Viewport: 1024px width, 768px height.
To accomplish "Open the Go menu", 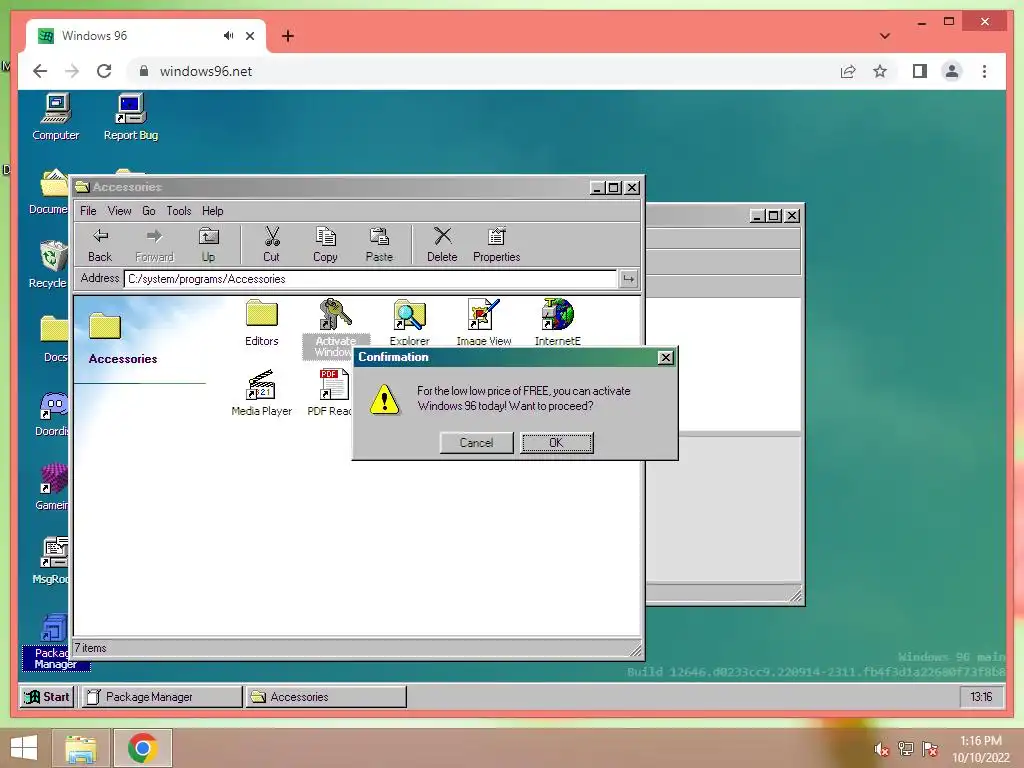I will pos(149,211).
